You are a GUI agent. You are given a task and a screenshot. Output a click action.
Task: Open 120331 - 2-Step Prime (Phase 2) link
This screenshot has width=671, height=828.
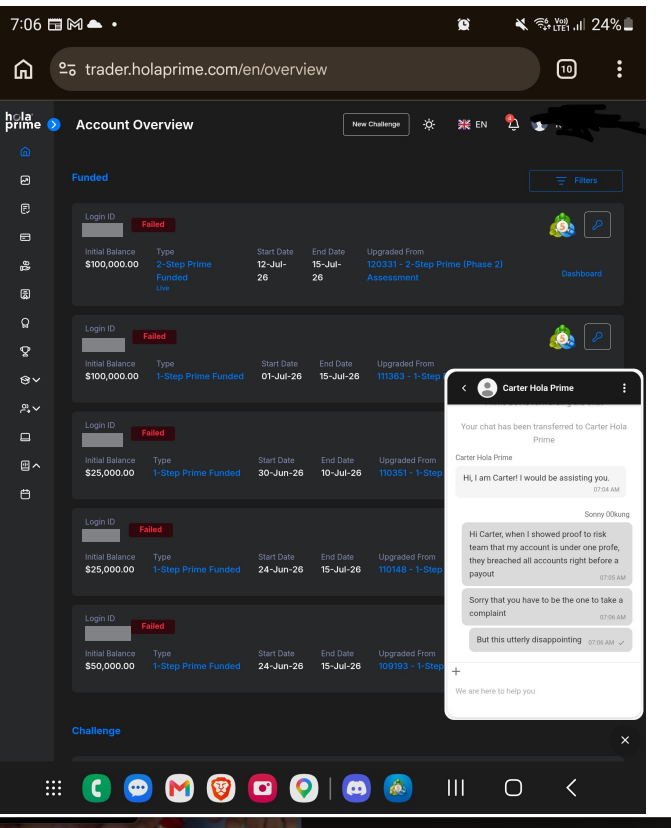point(434,271)
